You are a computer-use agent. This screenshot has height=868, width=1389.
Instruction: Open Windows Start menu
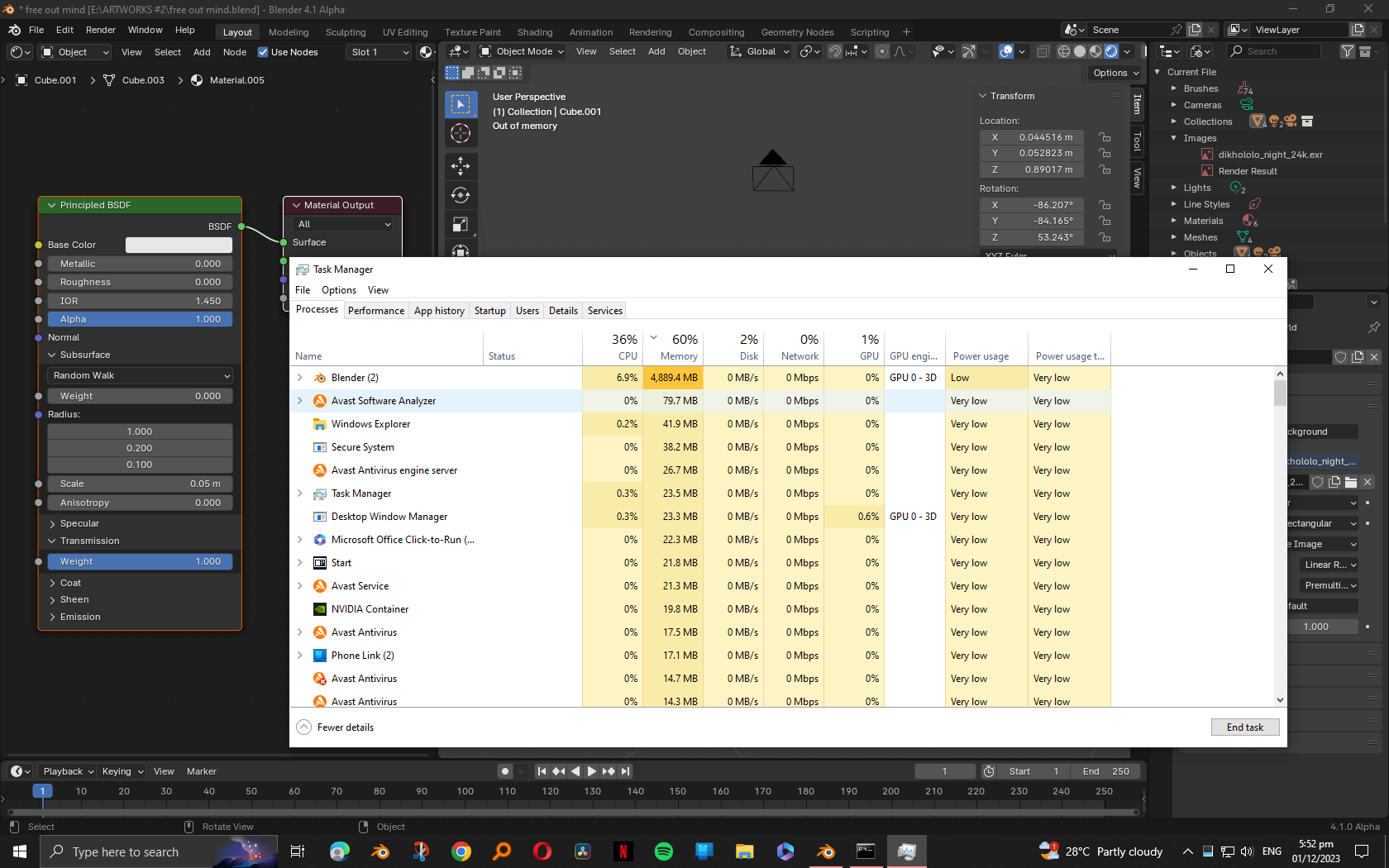pyautogui.click(x=20, y=851)
